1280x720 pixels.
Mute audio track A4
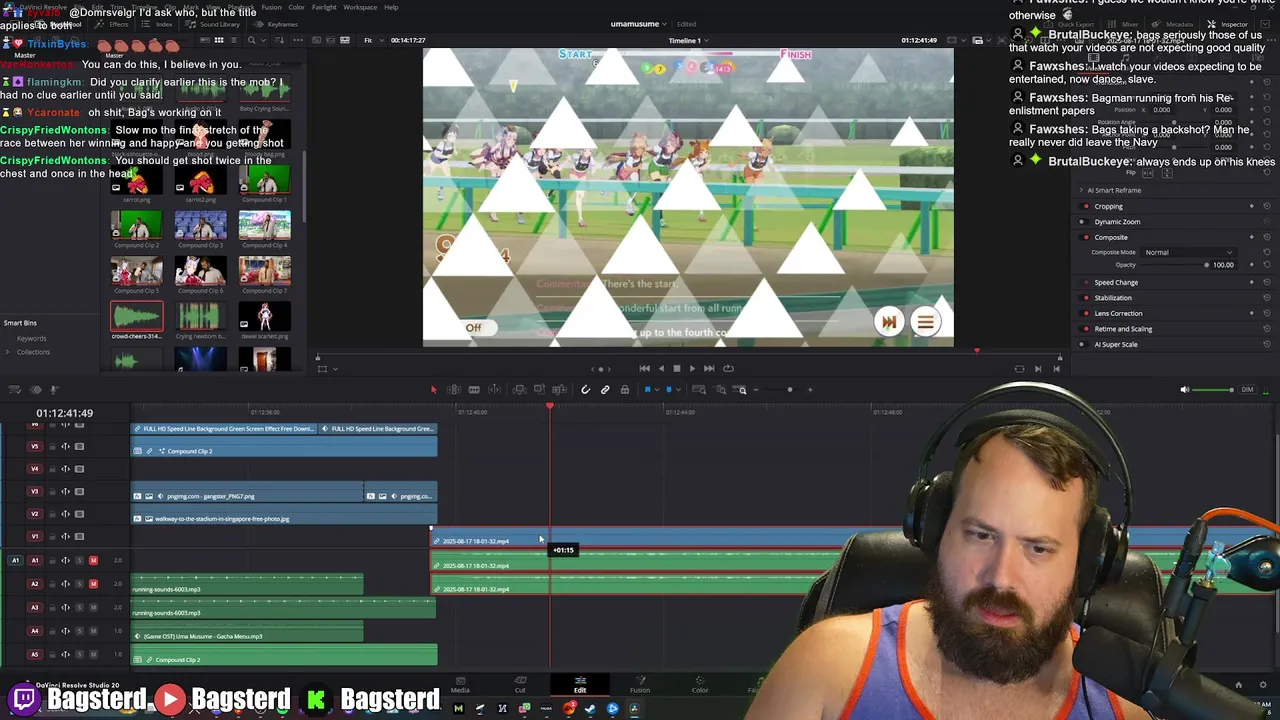pos(93,631)
